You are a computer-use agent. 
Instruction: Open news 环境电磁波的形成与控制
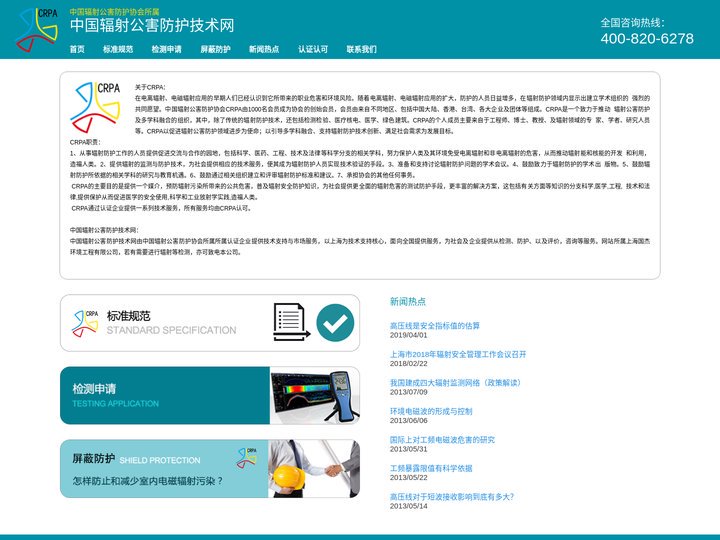tap(431, 411)
